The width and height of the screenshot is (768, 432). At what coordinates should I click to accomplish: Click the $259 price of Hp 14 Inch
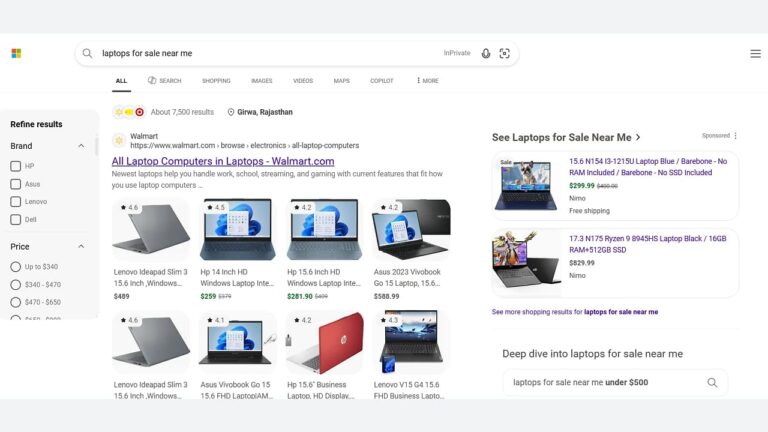click(x=208, y=296)
